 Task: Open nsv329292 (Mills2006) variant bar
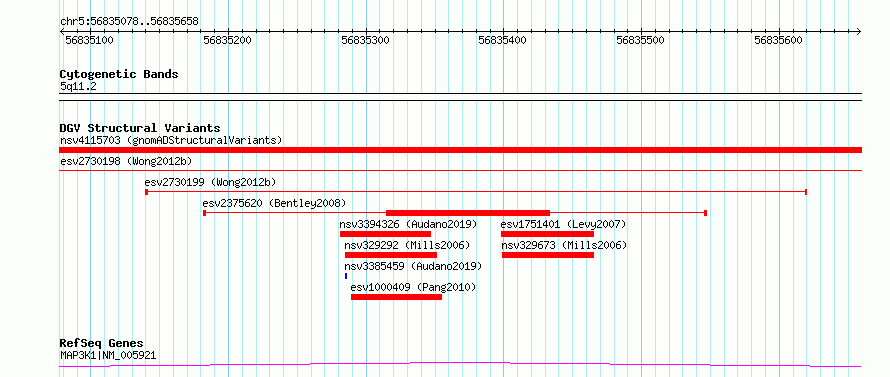391,255
